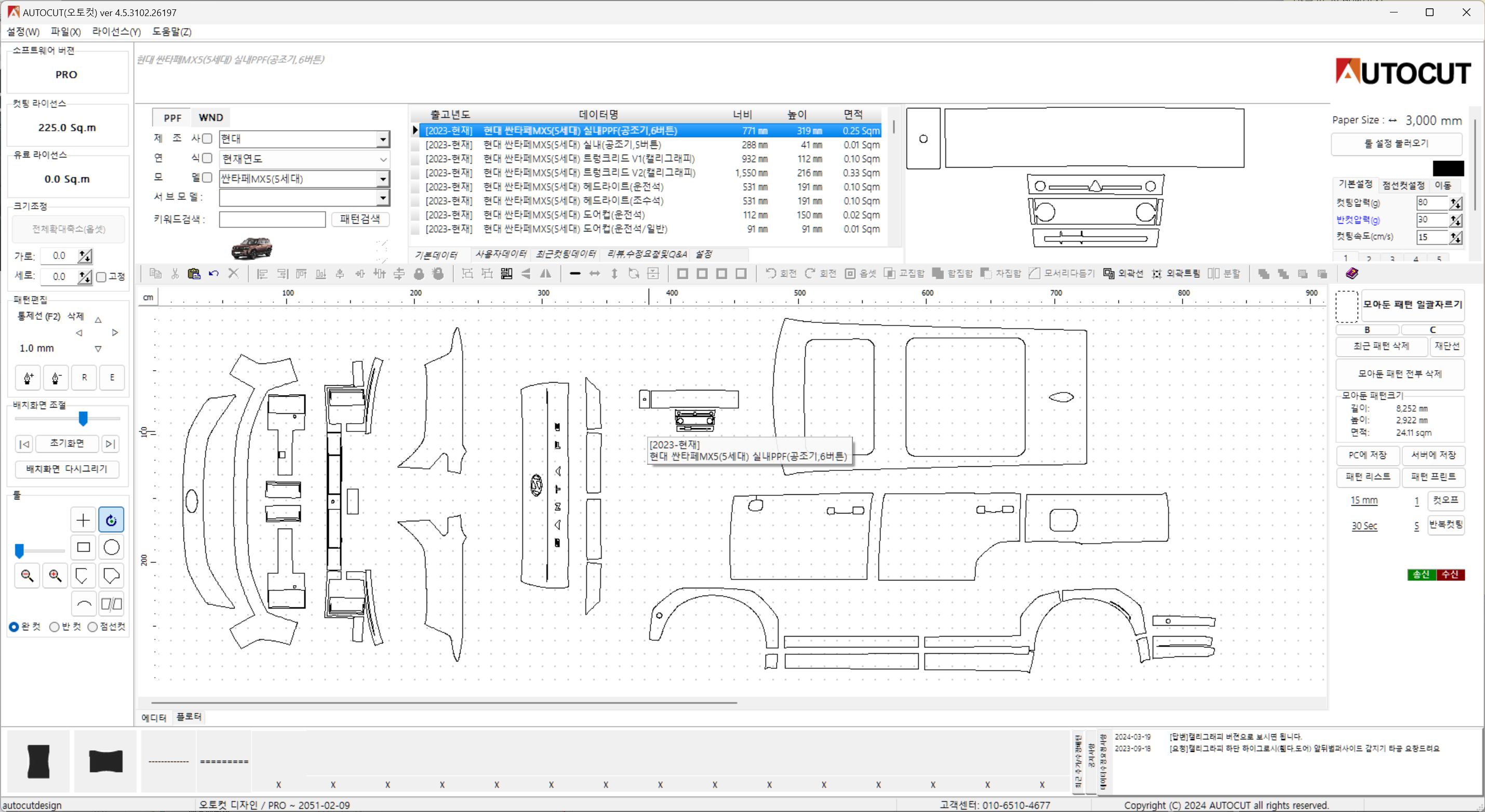The width and height of the screenshot is (1485, 812).
Task: Click the black color swatch
Action: pos(1448,168)
